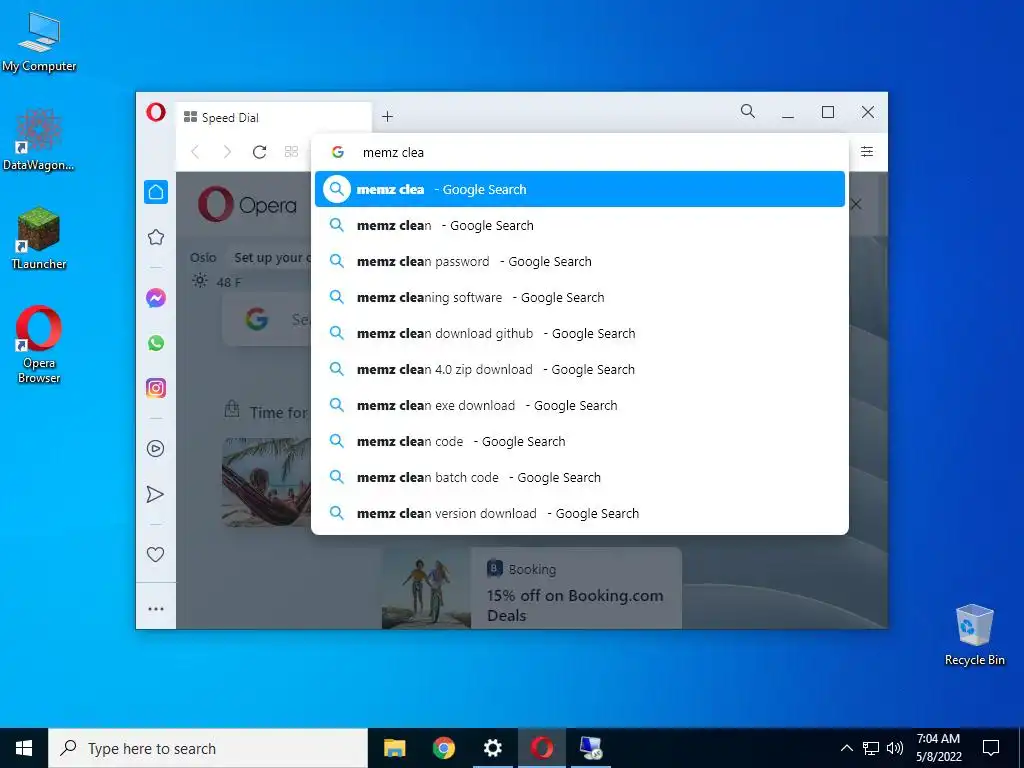
Task: Choose 'memz clean version download' suggestion
Action: tap(580, 513)
